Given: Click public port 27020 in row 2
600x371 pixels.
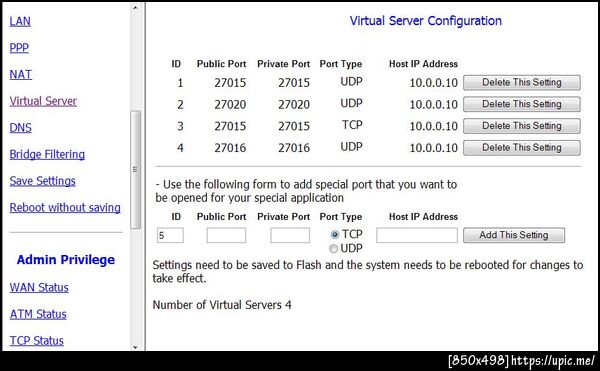Looking at the screenshot, I should 230,105.
